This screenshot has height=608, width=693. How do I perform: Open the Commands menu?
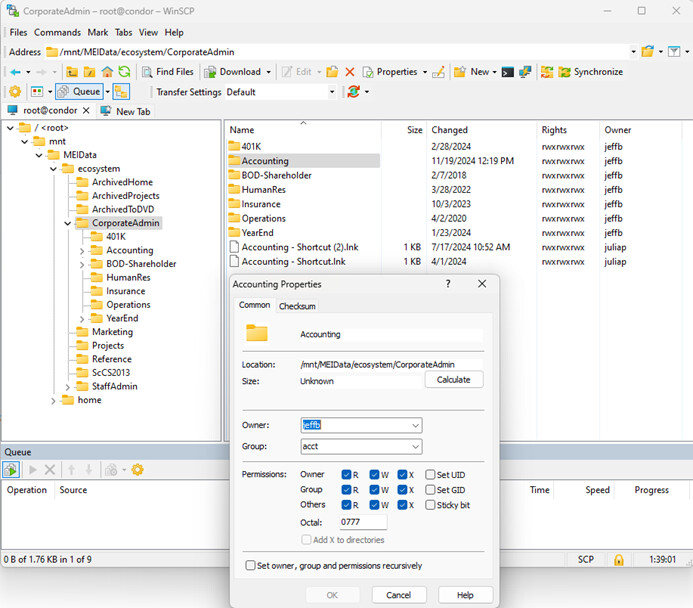tap(57, 32)
